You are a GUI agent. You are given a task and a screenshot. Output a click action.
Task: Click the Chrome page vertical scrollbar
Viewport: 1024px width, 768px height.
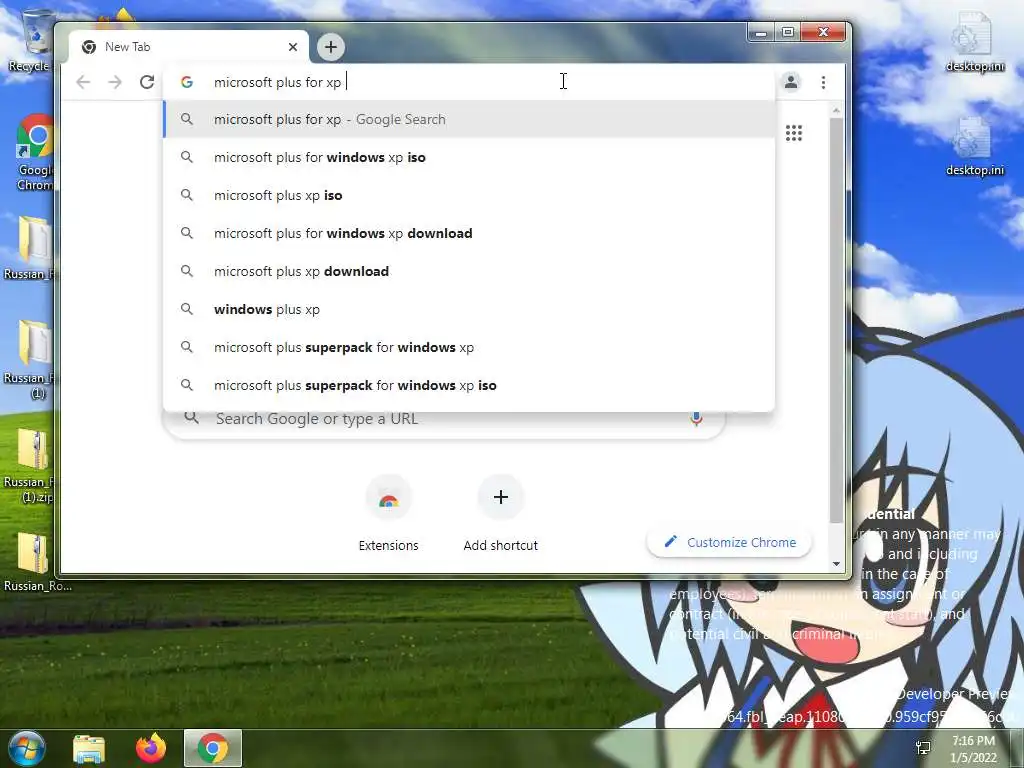(836, 320)
